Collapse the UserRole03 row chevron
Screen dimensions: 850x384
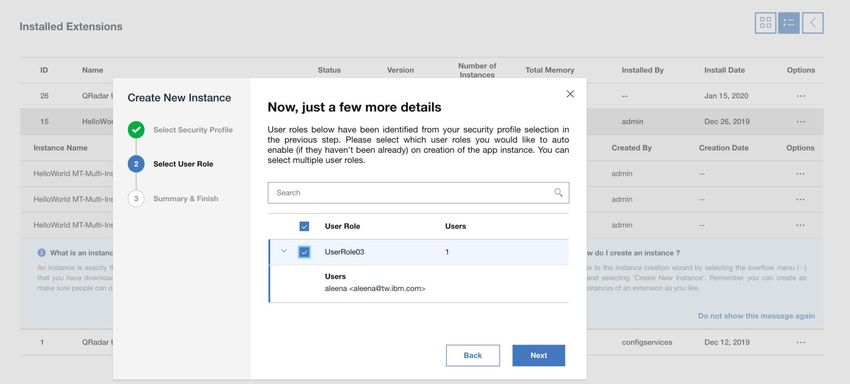pyautogui.click(x=284, y=251)
